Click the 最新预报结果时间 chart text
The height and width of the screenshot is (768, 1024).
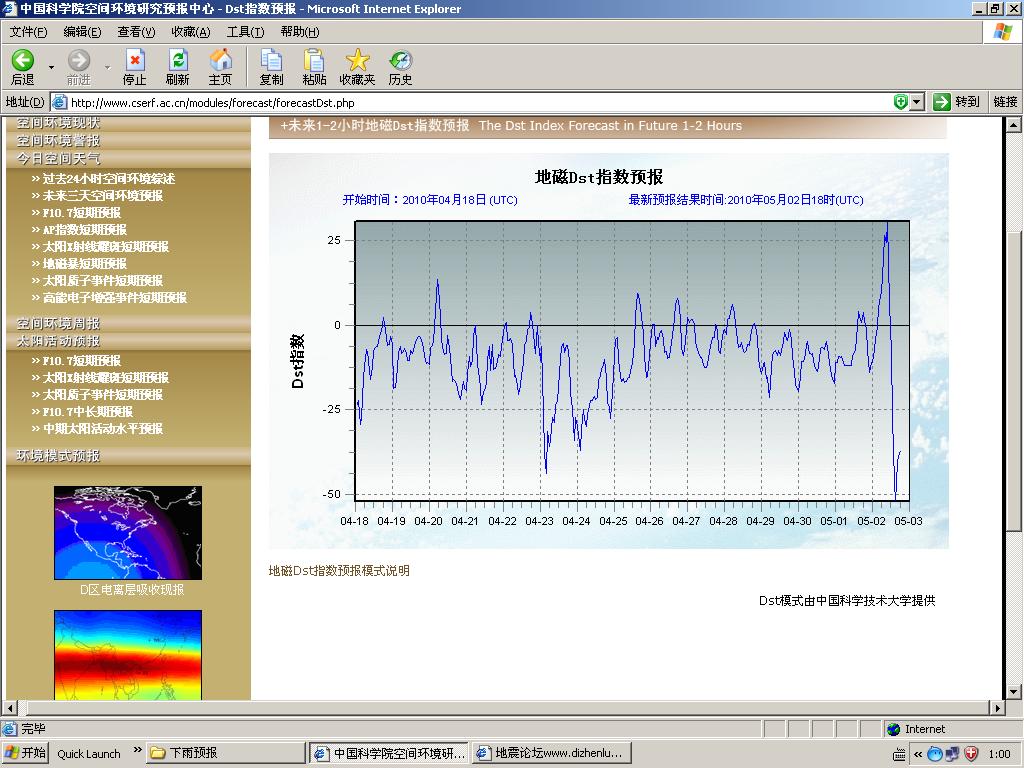[x=746, y=200]
